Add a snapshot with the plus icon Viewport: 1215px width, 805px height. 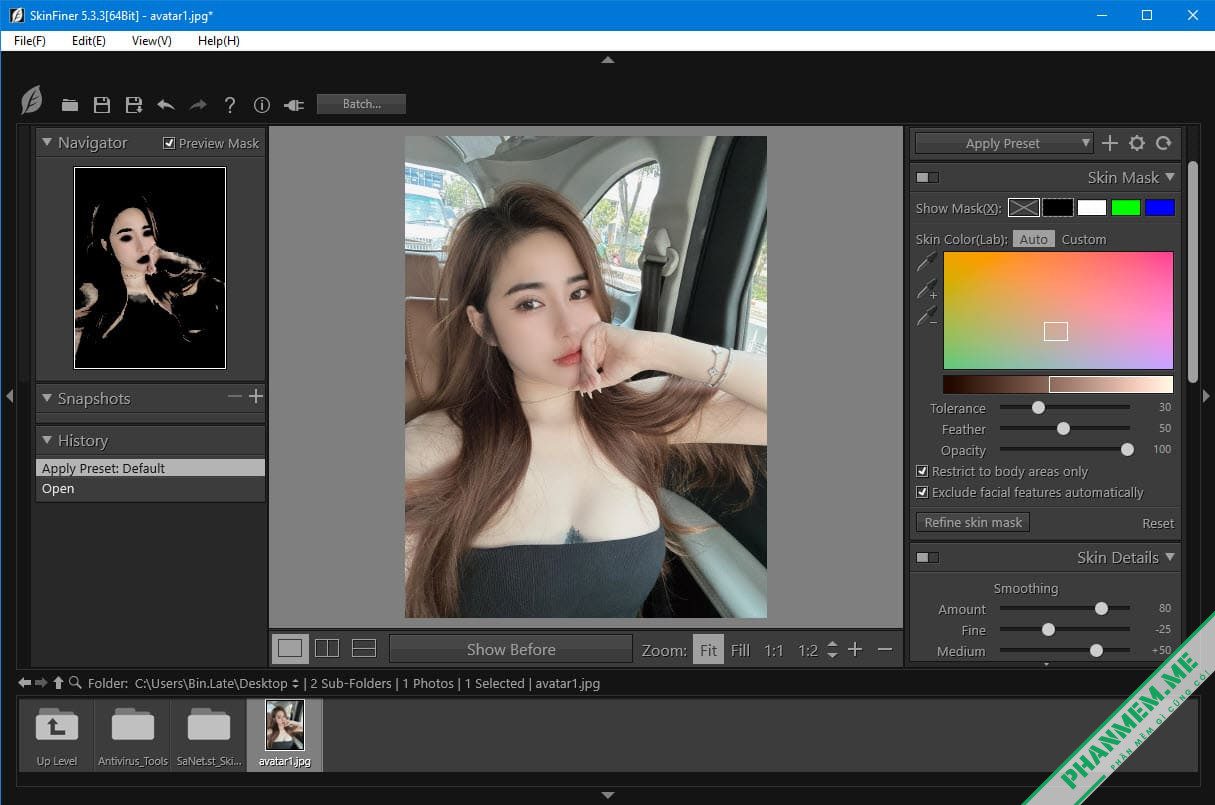(x=256, y=397)
